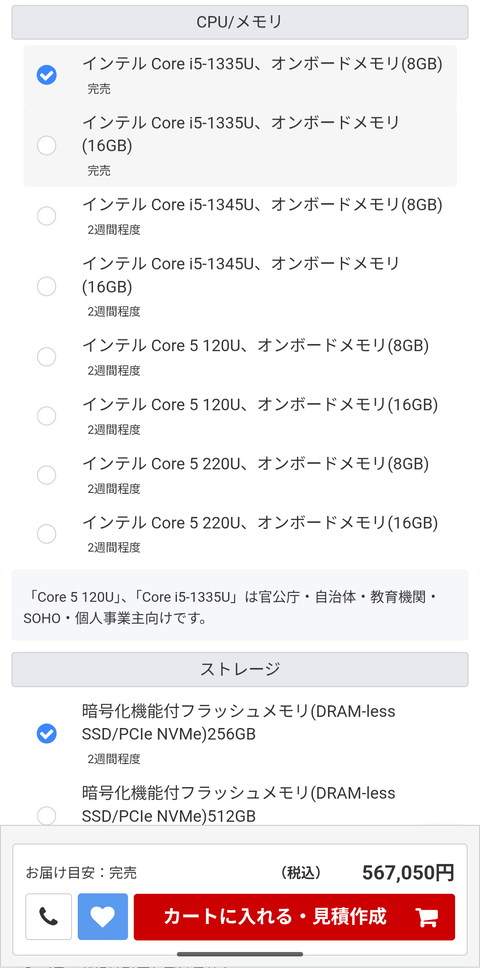This screenshot has height=968, width=480.
Task: Select Core 5 120U 16GB option
Action: click(x=46, y=416)
